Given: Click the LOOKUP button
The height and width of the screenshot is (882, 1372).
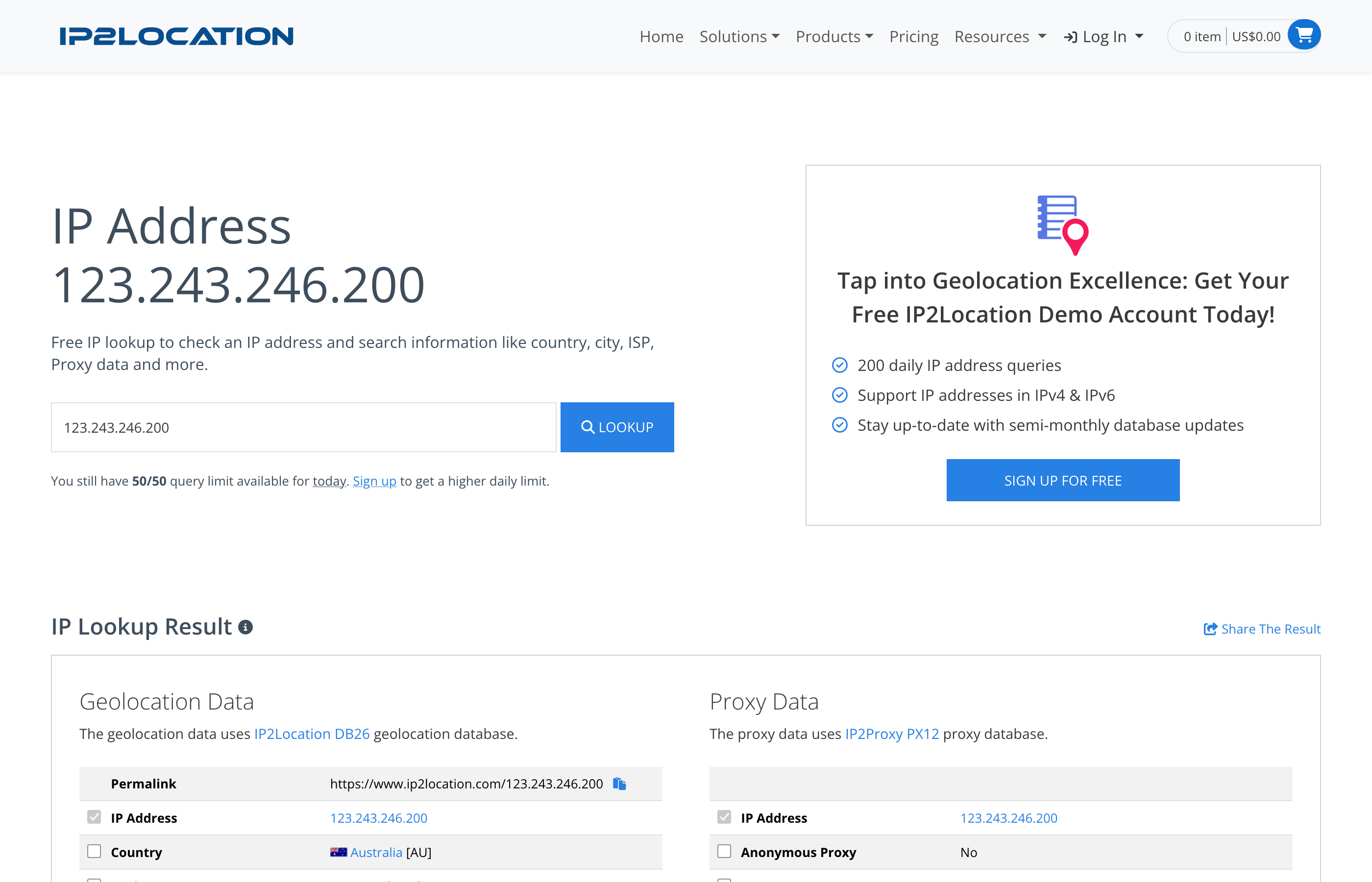Looking at the screenshot, I should click(617, 427).
